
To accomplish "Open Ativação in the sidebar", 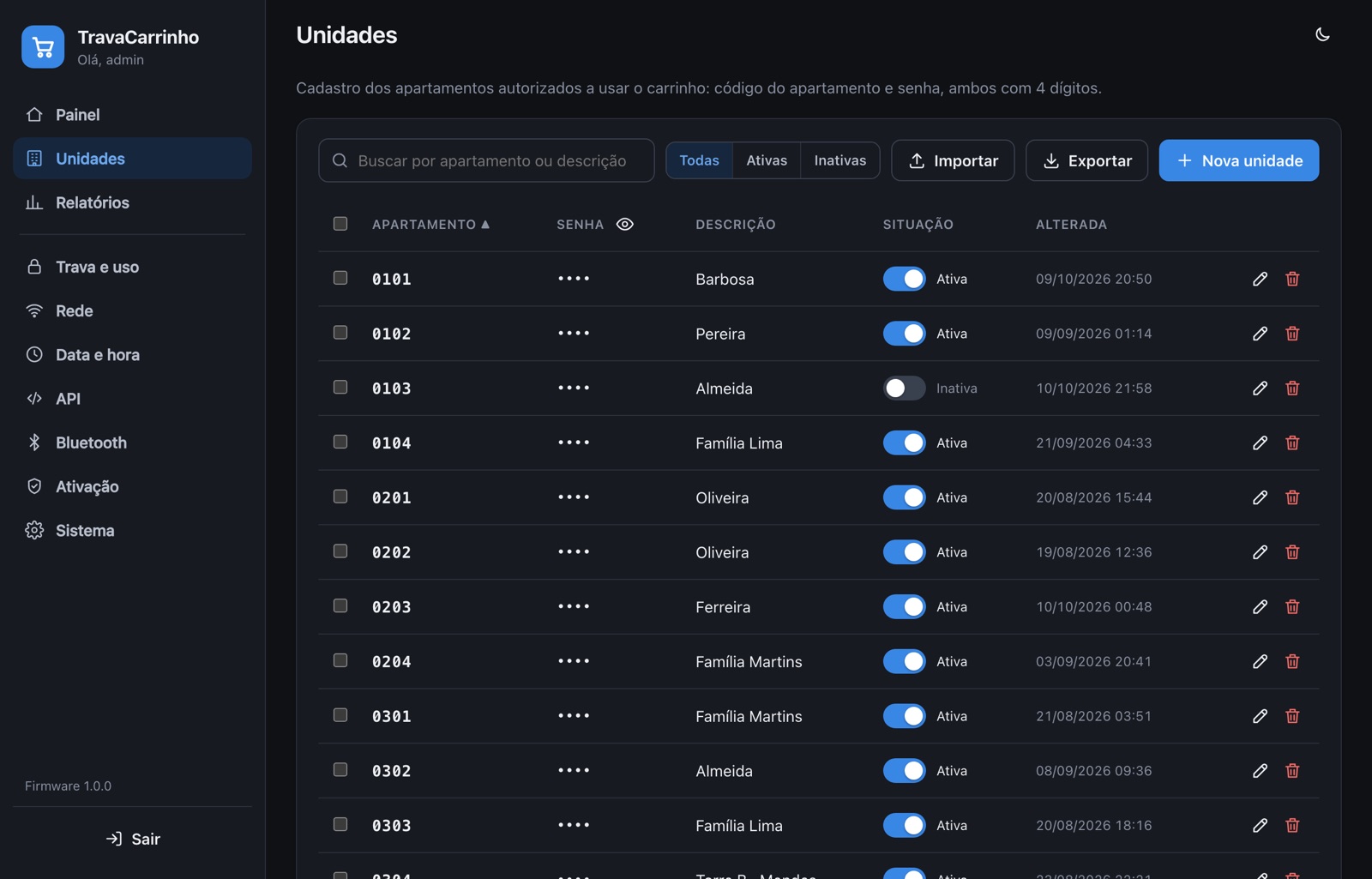I will coord(132,486).
